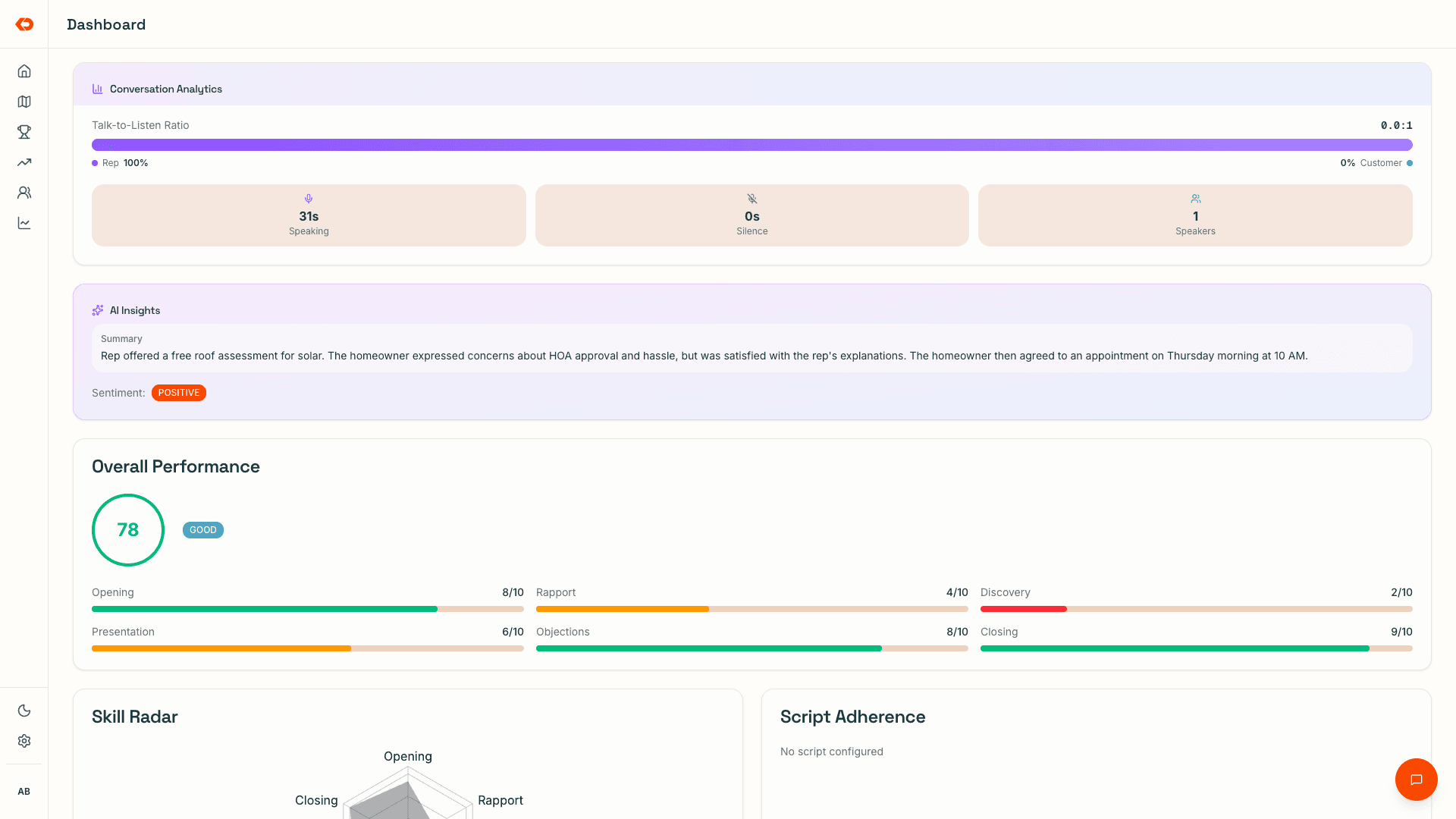Open the Map sidebar icon
This screenshot has height=819, width=1456.
(24, 102)
